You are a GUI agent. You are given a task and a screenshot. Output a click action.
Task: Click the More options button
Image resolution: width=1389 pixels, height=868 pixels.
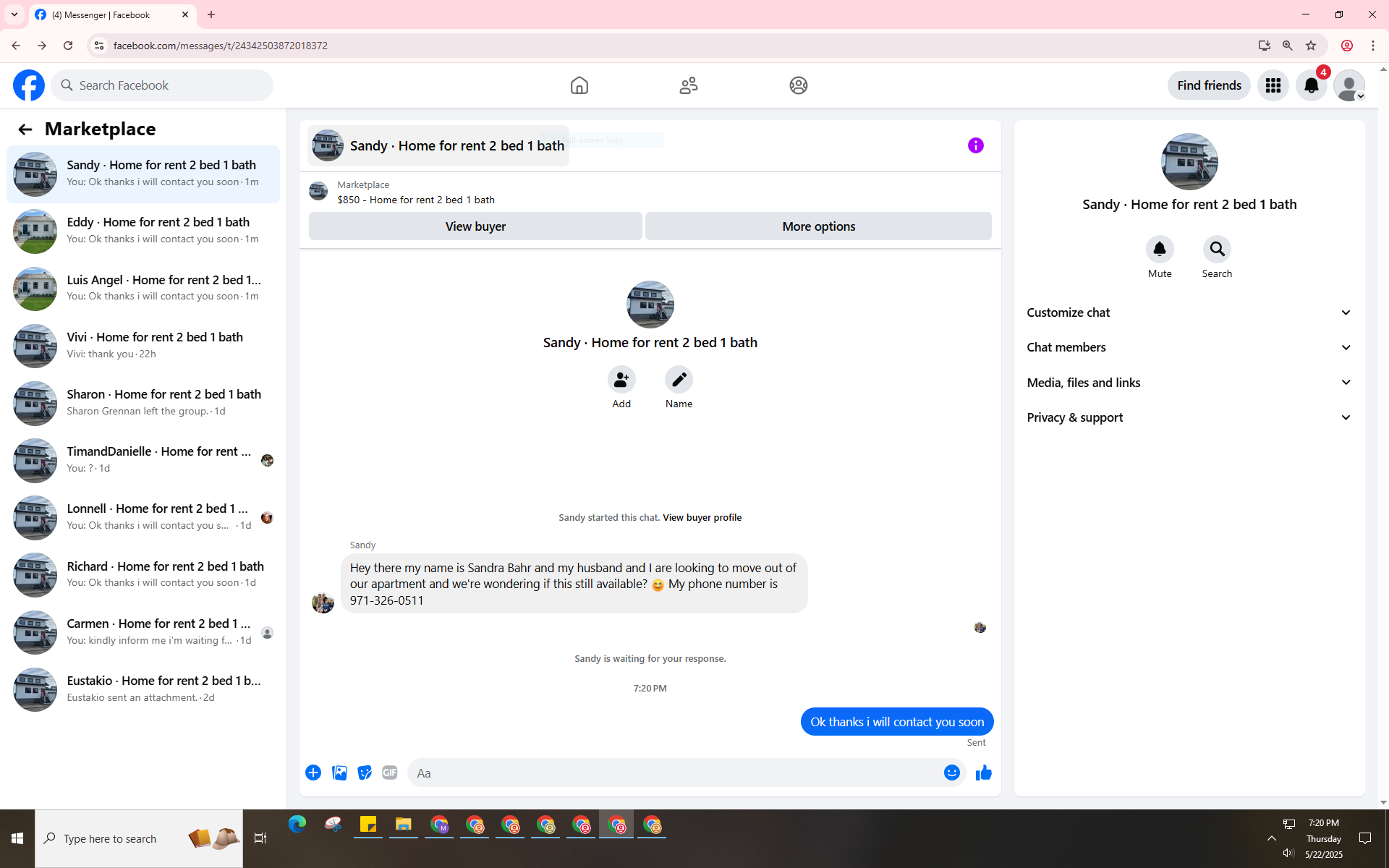tap(818, 226)
